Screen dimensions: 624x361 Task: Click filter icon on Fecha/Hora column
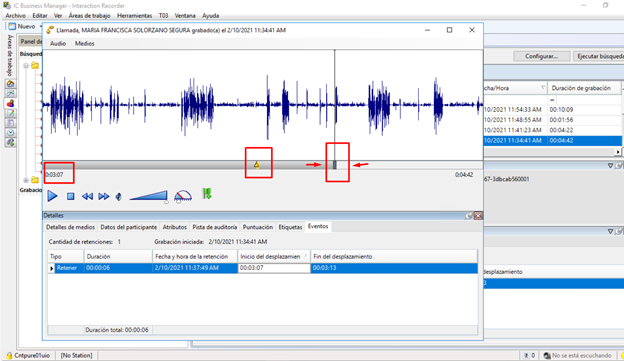click(543, 88)
